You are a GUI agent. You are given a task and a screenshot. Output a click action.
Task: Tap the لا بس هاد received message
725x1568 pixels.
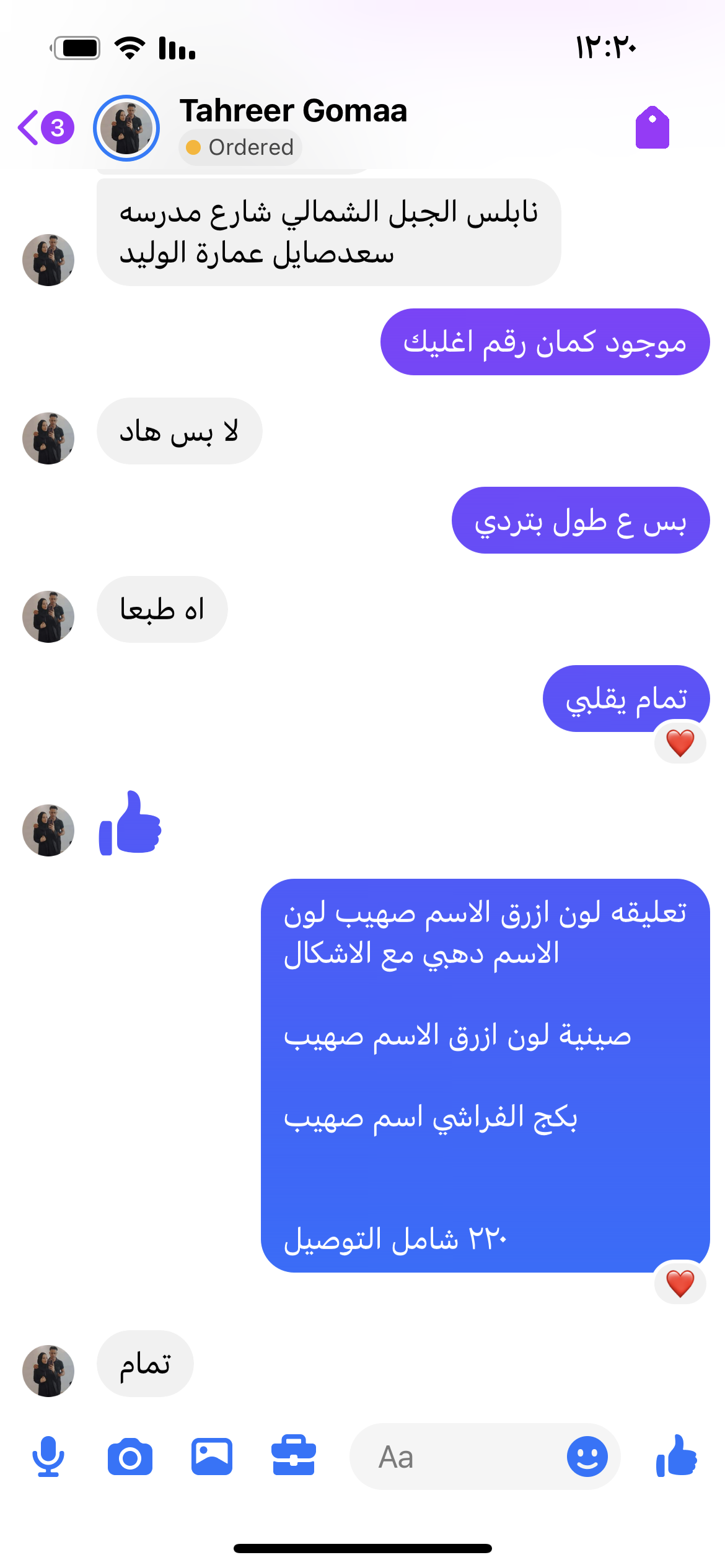coord(180,431)
